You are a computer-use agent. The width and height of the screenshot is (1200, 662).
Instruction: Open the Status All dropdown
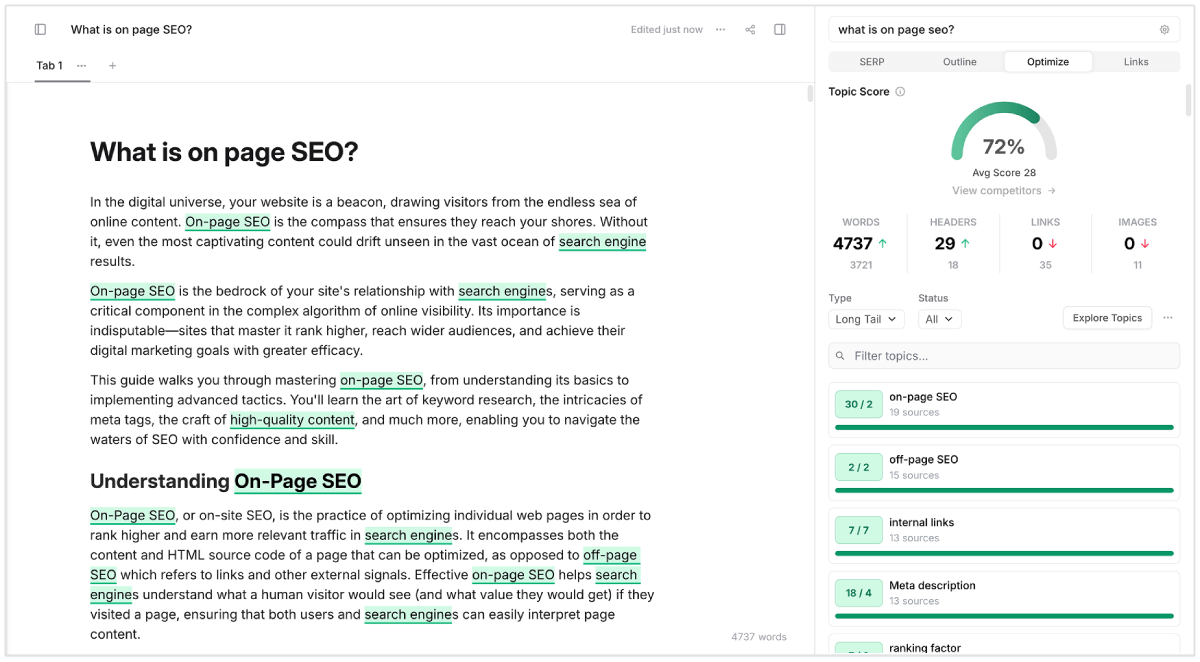click(939, 319)
